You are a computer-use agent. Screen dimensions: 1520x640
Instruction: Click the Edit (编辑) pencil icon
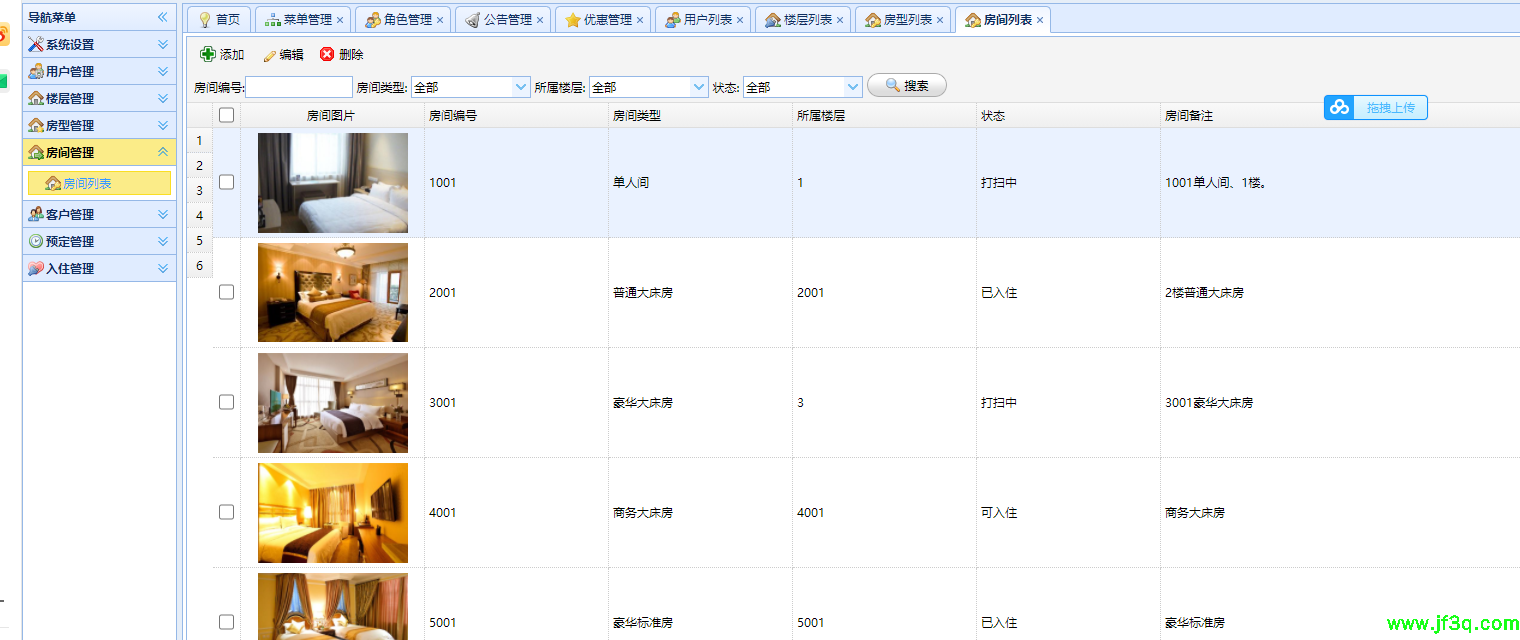point(268,54)
